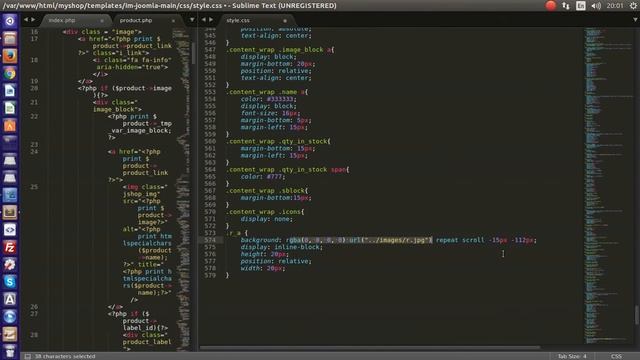
Task: Click the red recording indicator in top panel
Action: [x=551, y=5]
